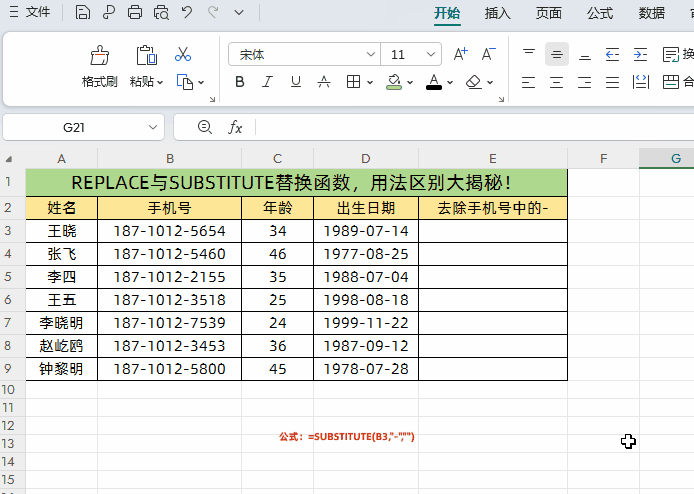This screenshot has width=694, height=494.
Task: Decrease font size with A- icon
Action: point(488,54)
